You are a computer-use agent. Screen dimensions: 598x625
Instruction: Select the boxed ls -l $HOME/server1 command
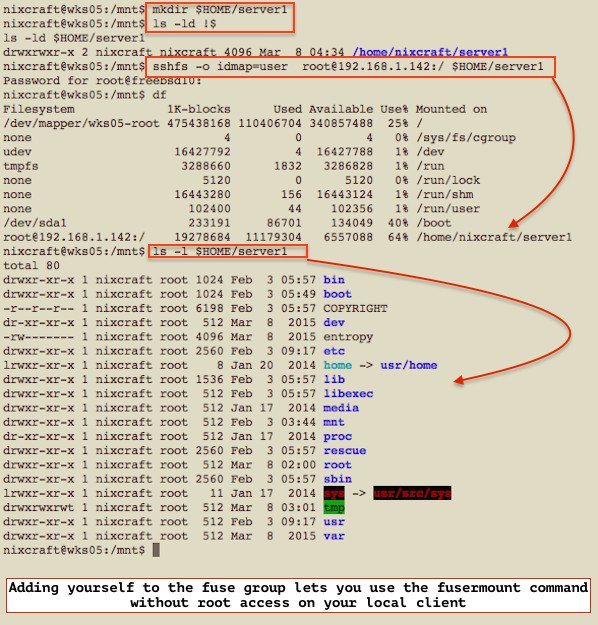point(220,252)
